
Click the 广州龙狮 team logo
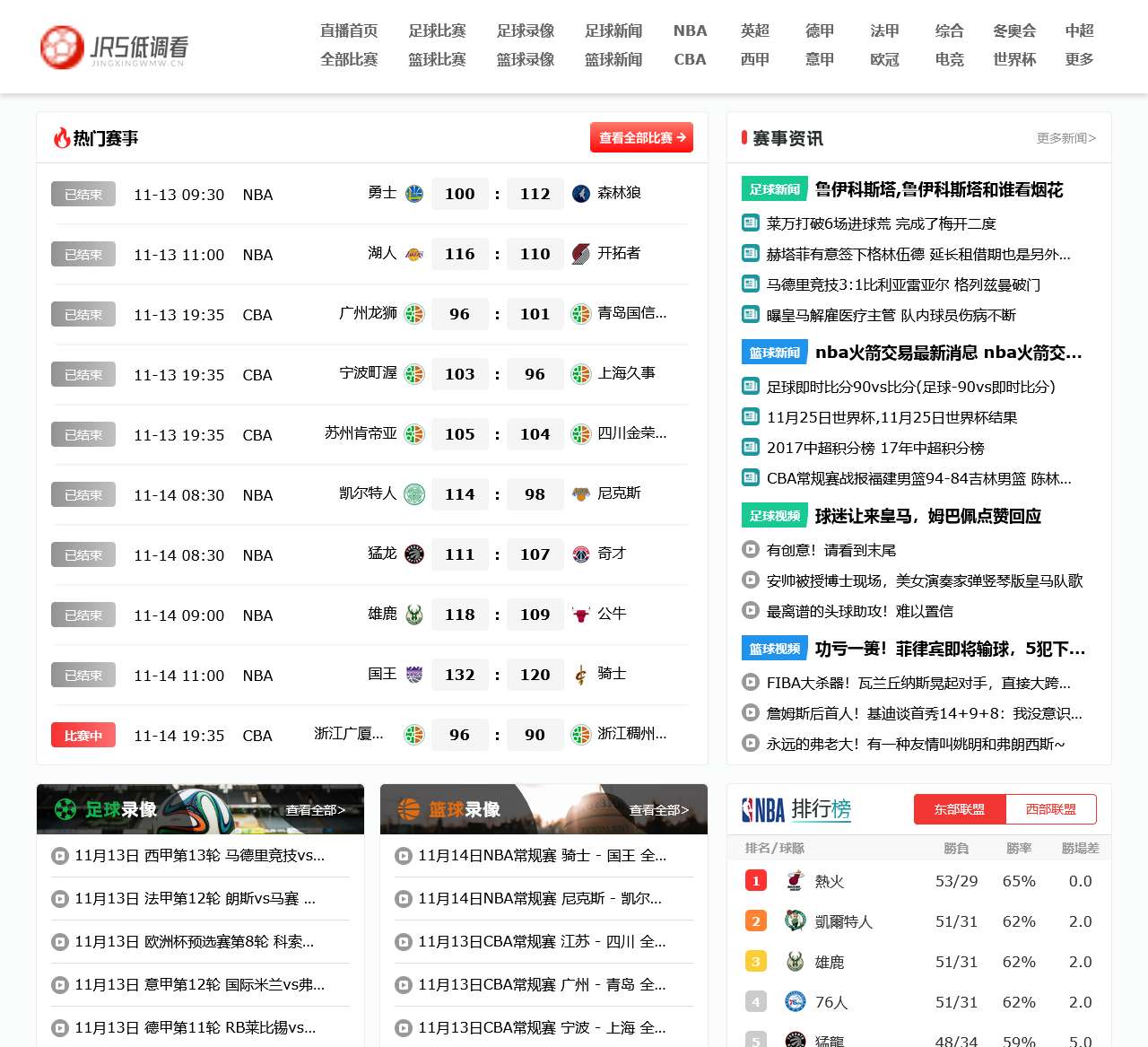point(414,314)
